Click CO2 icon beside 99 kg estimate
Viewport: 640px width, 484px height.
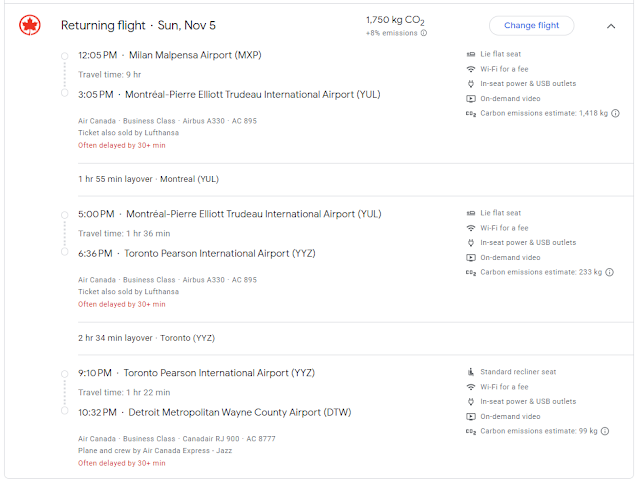471,431
